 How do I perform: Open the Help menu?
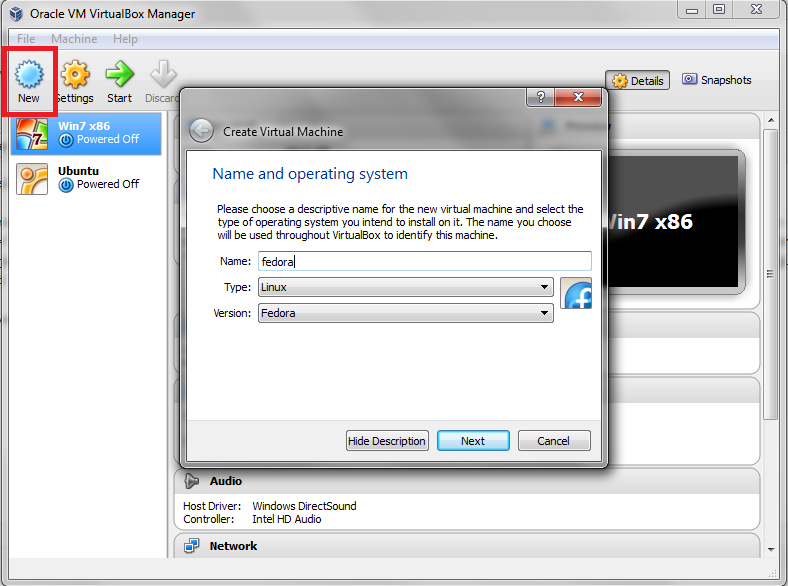click(125, 39)
